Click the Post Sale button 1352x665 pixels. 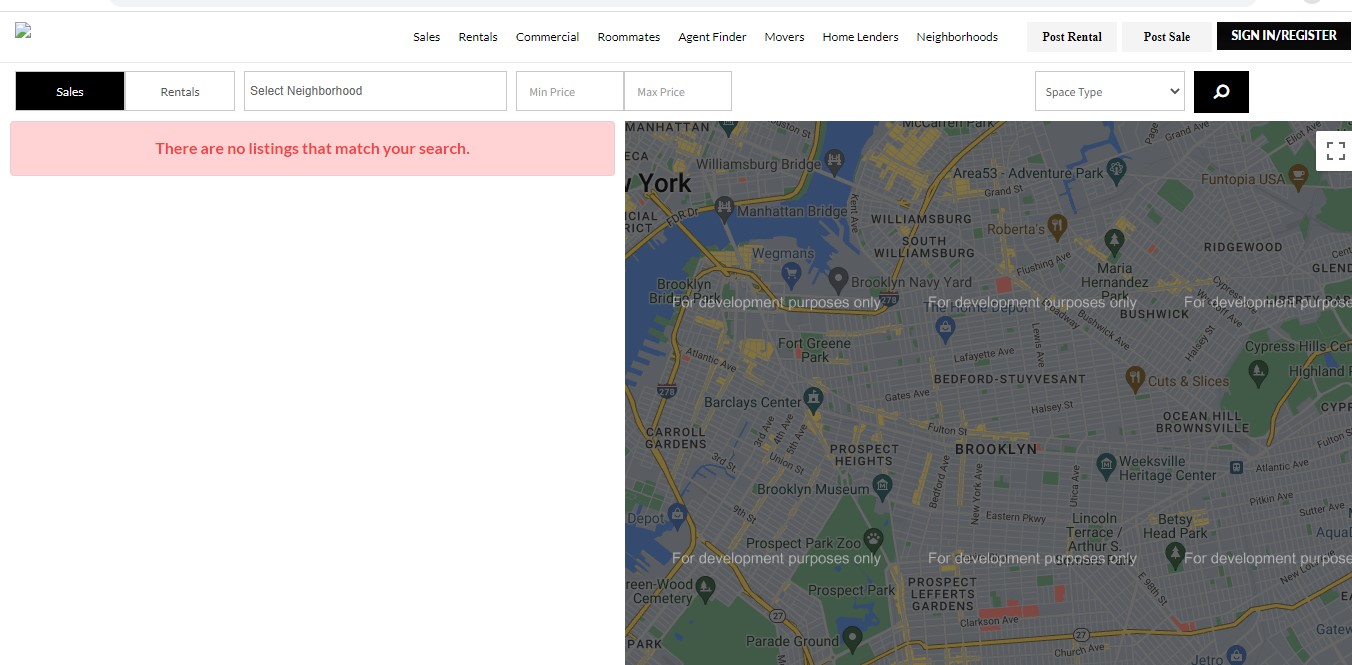point(1167,37)
